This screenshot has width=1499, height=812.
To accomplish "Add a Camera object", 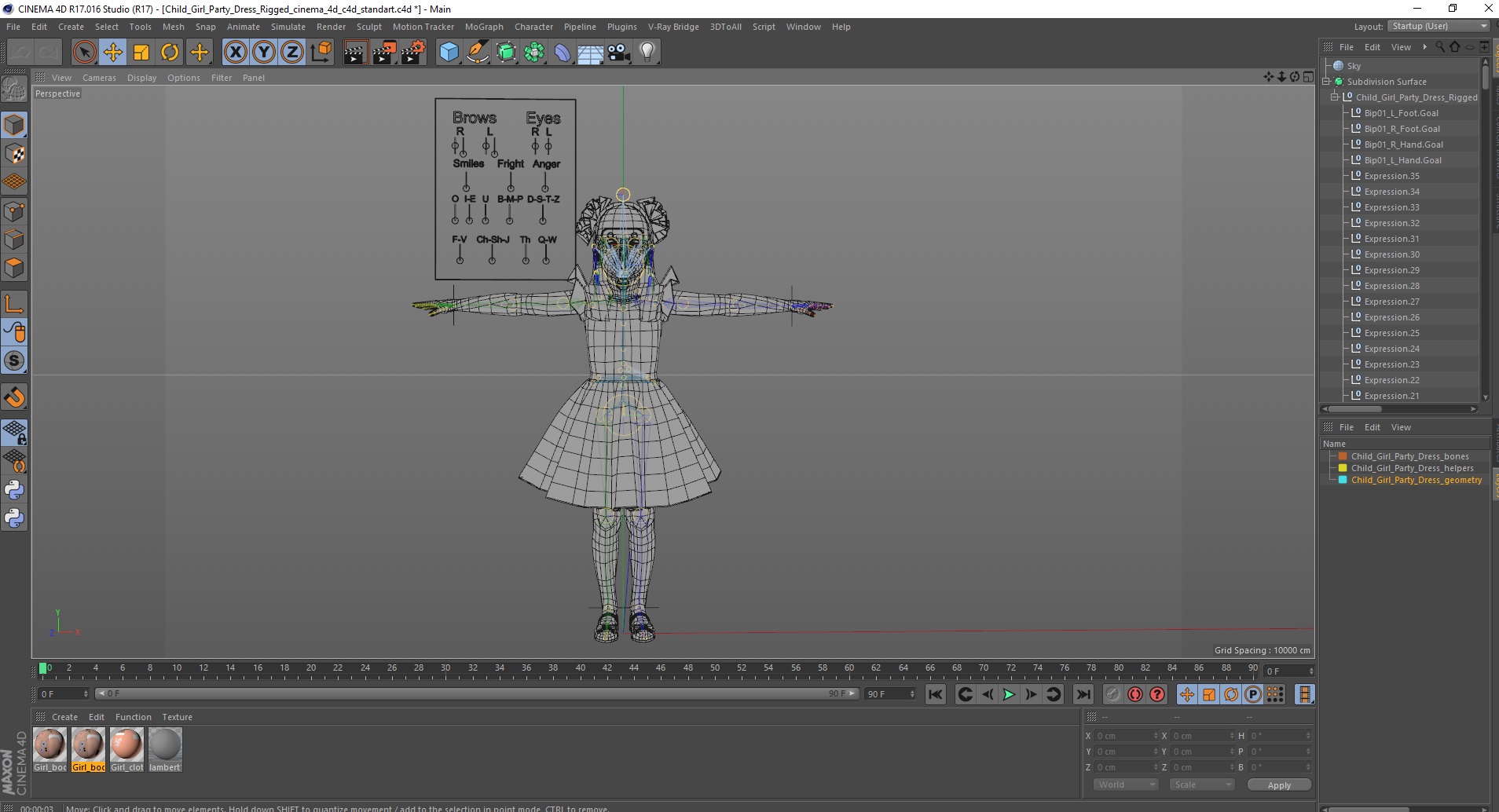I will [x=619, y=53].
